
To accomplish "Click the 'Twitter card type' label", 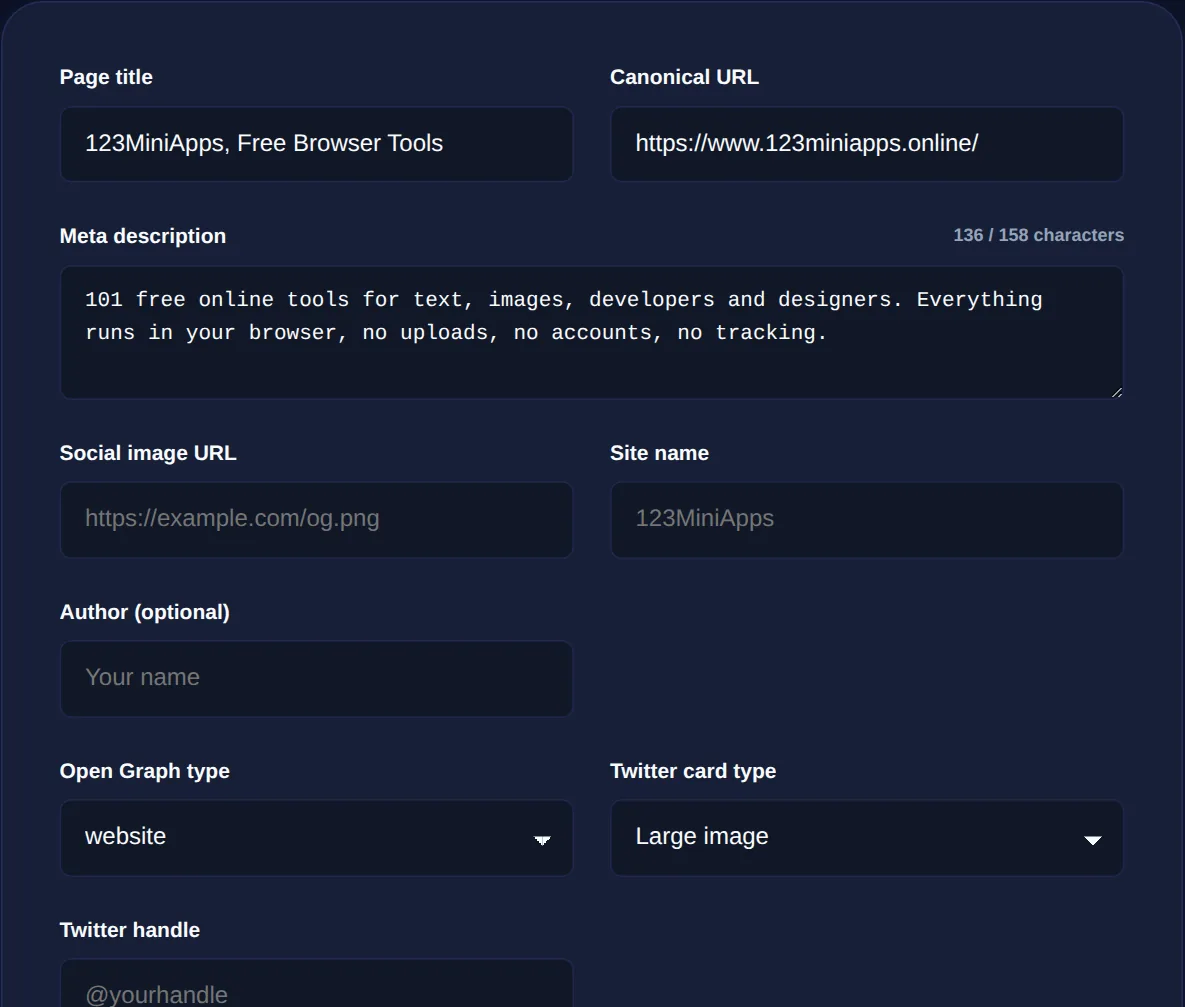I will (x=693, y=771).
